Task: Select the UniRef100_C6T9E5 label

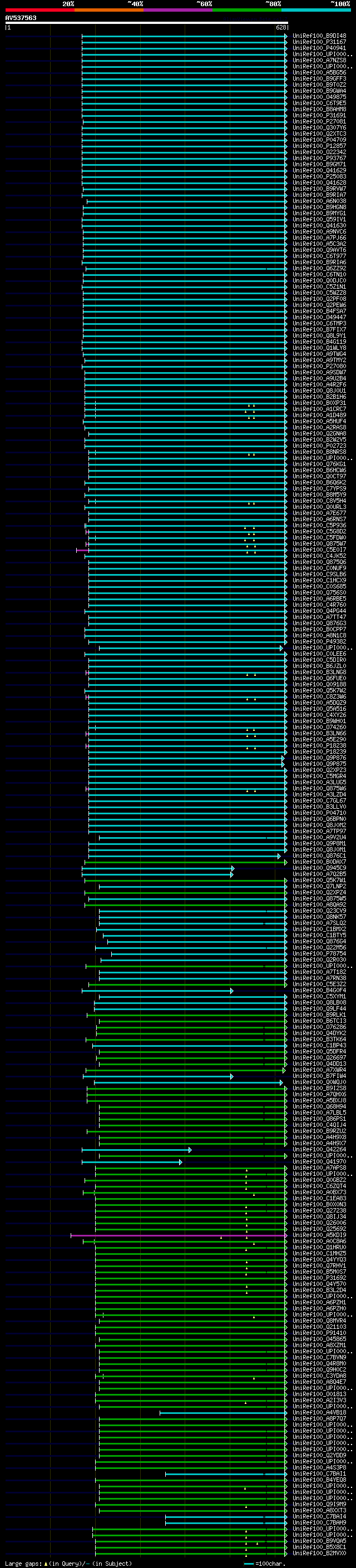Action: point(319,103)
